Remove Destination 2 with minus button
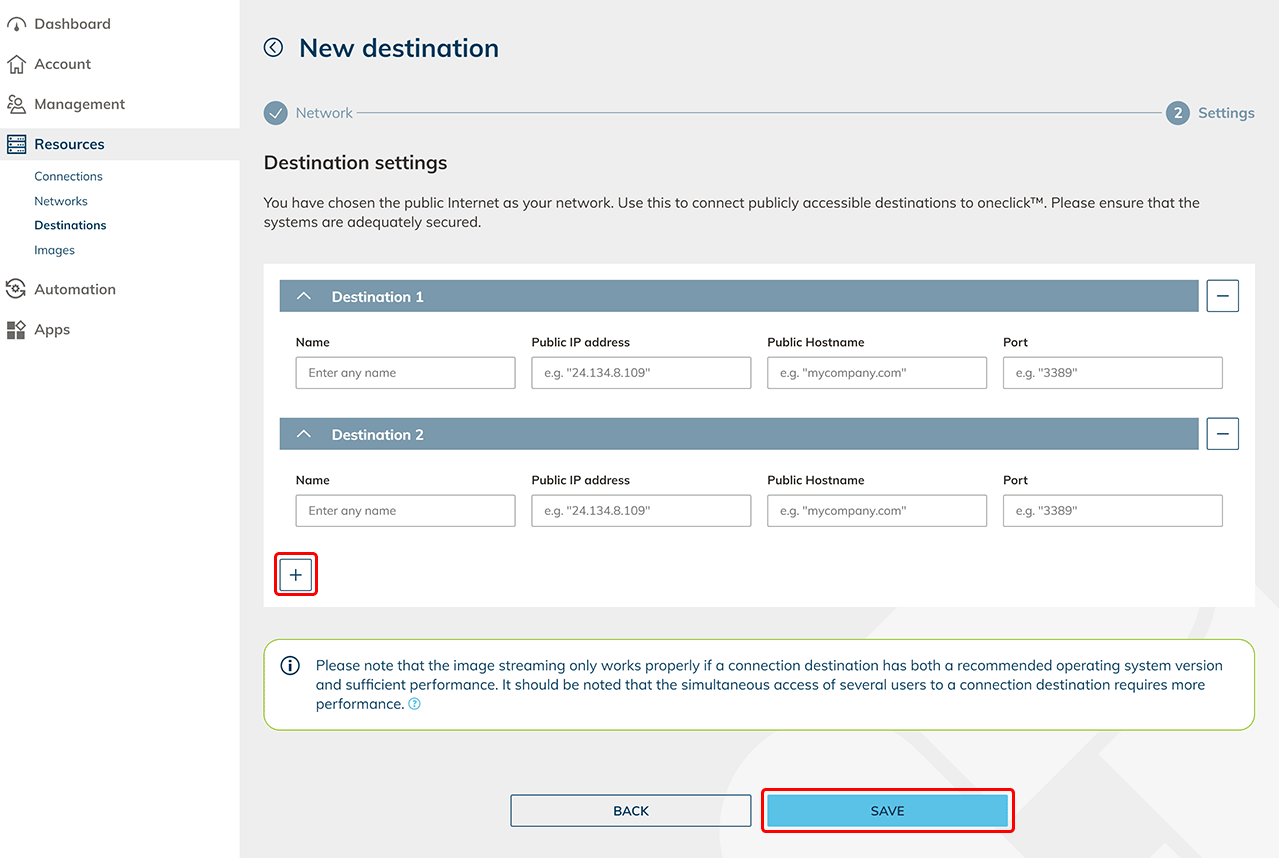 click(x=1222, y=434)
